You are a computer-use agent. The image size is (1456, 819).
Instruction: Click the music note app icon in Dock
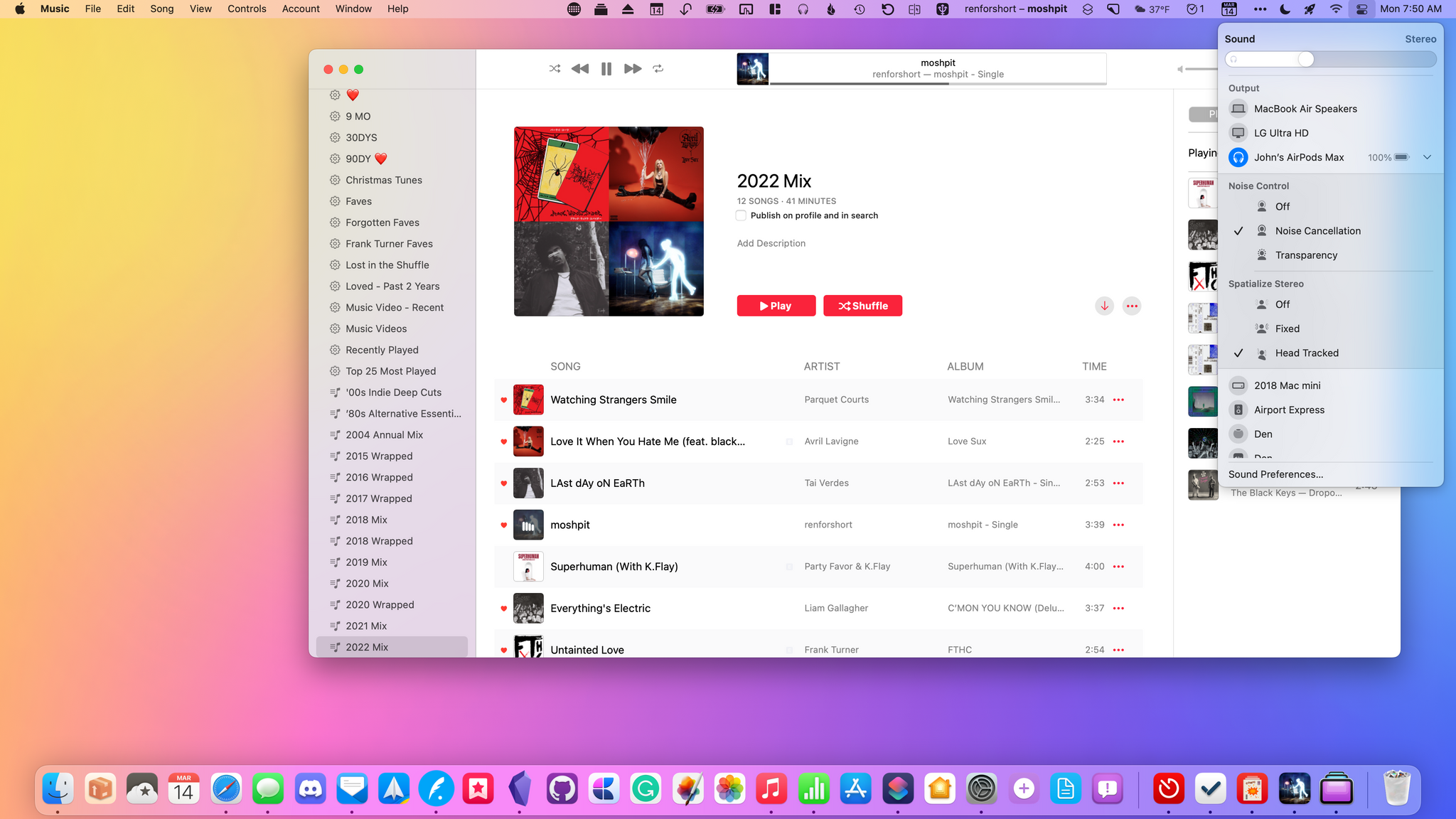[771, 789]
